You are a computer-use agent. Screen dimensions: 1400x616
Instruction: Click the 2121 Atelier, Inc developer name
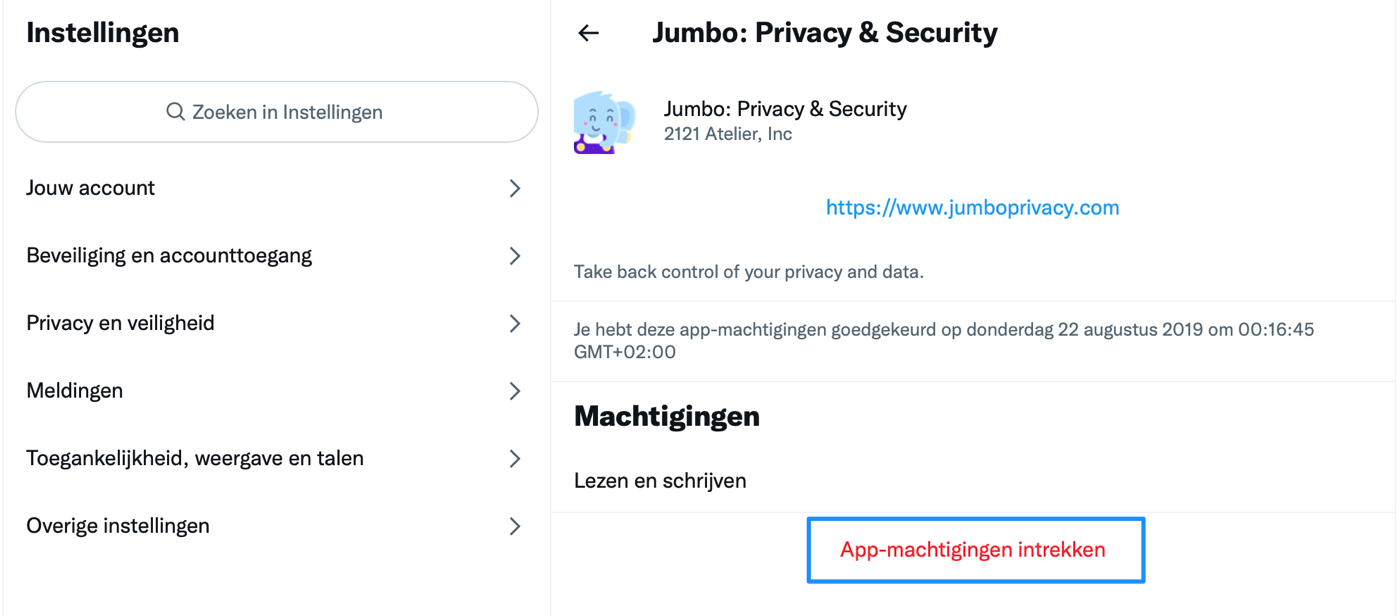point(728,134)
